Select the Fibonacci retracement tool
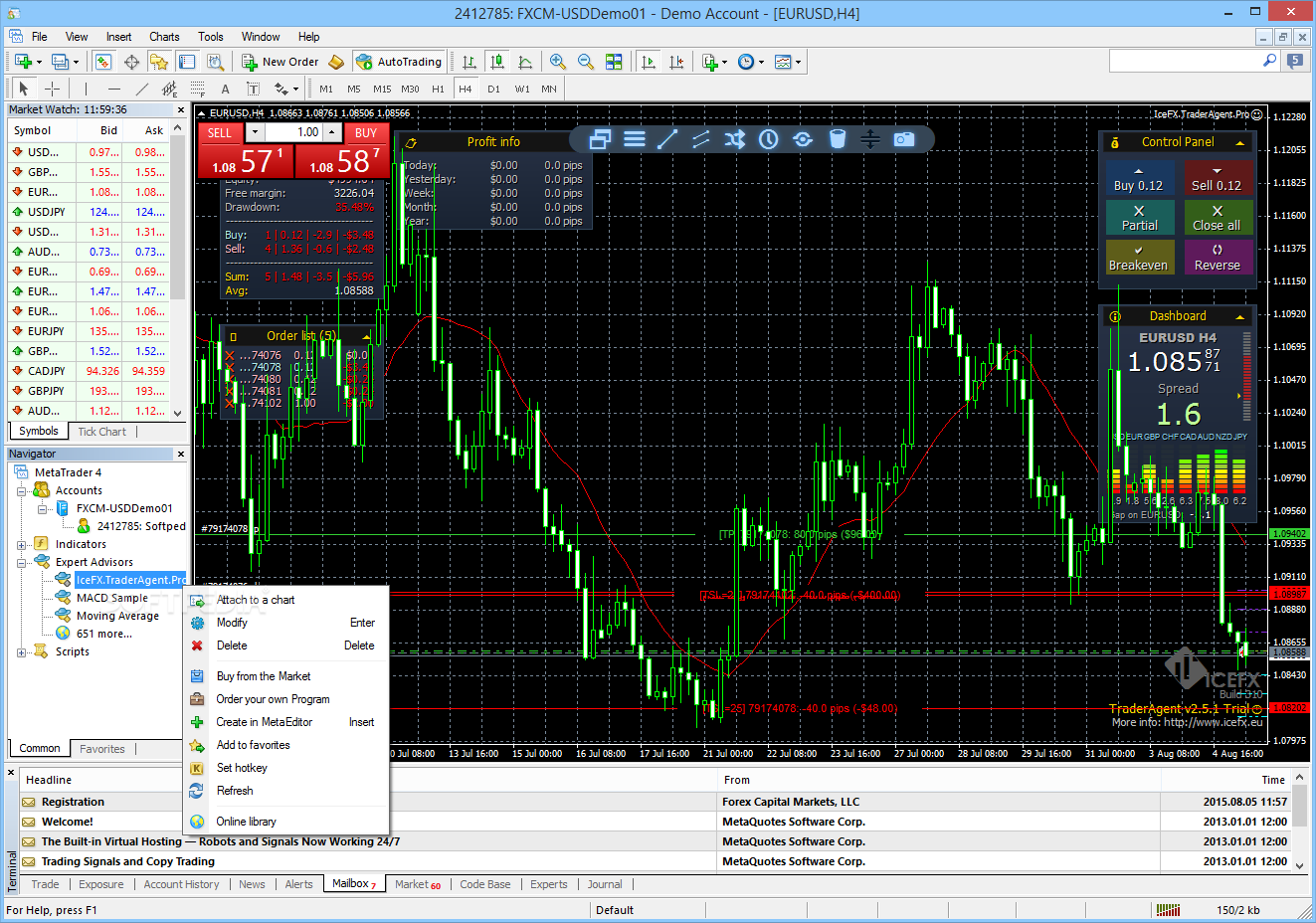This screenshot has width=1316, height=923. (x=198, y=89)
